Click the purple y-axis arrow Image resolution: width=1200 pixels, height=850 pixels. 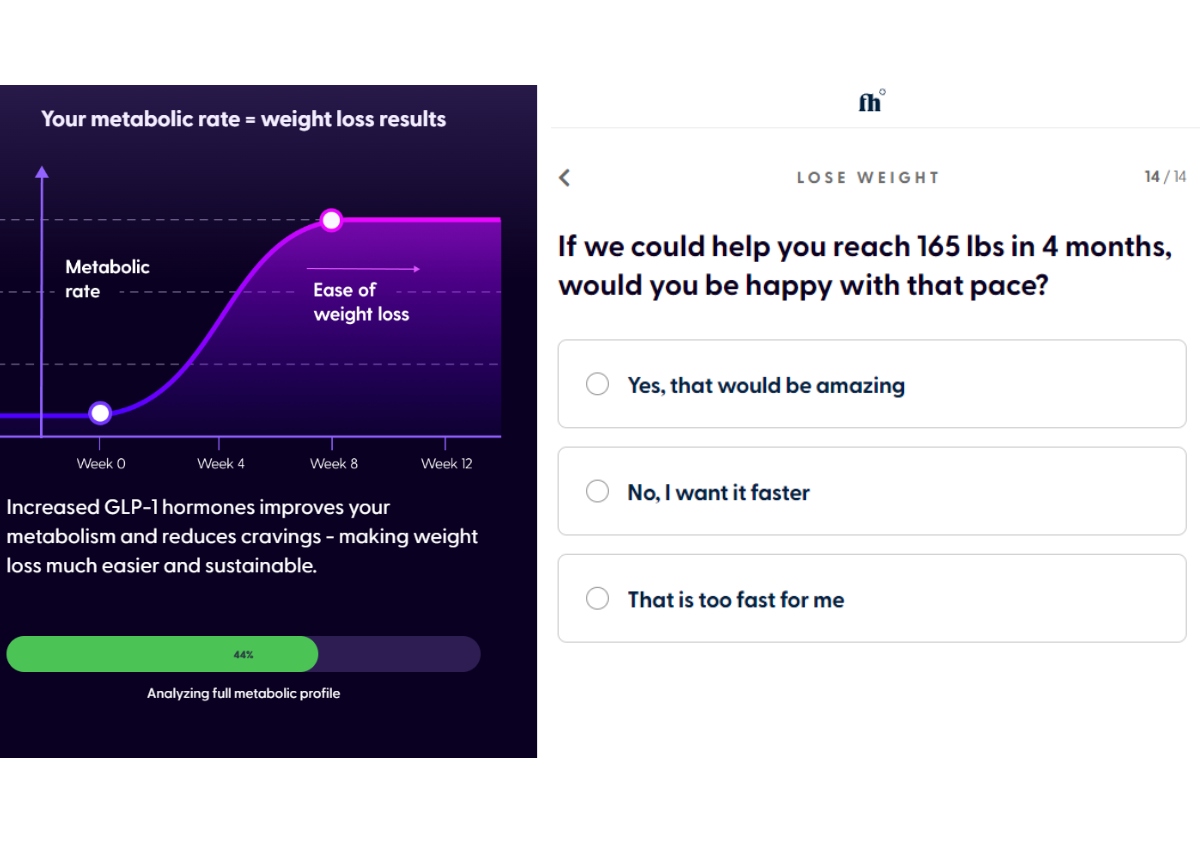[x=41, y=172]
